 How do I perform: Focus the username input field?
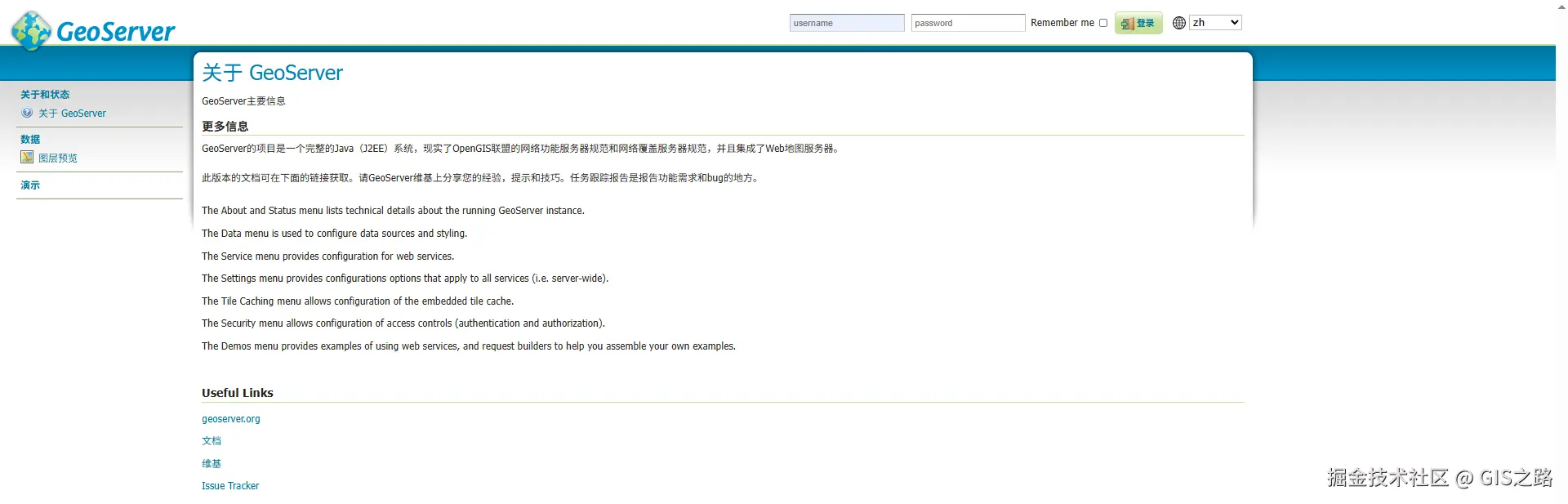tap(847, 23)
